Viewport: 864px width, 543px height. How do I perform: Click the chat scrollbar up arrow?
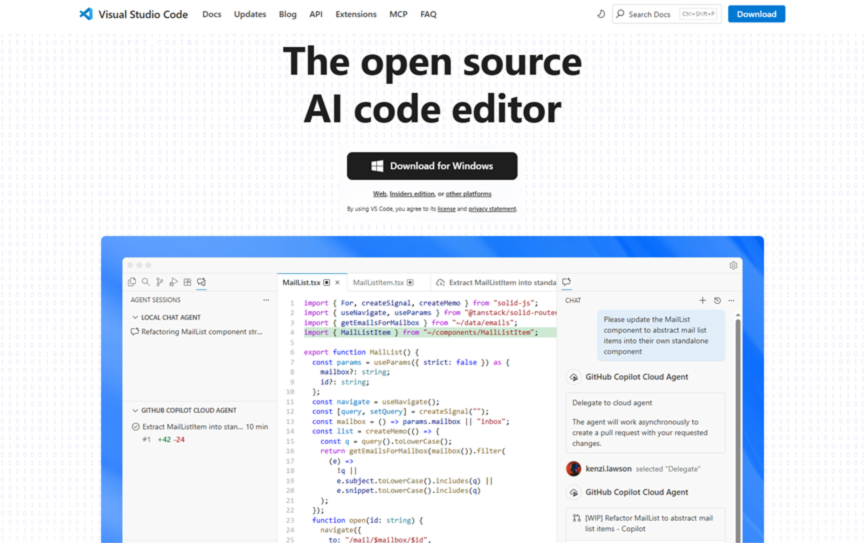point(738,315)
